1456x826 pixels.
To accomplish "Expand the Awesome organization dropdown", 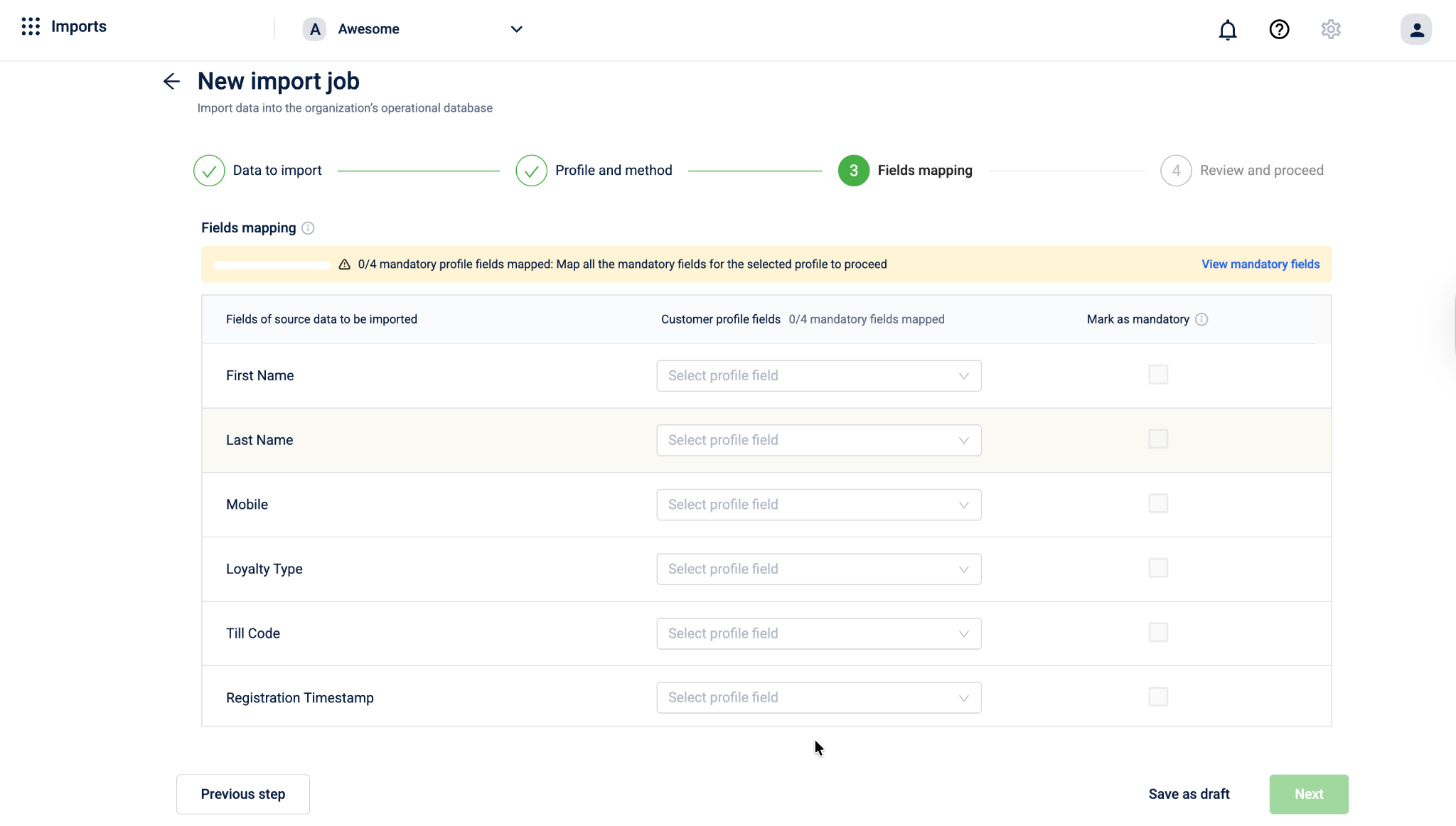I will [x=516, y=29].
